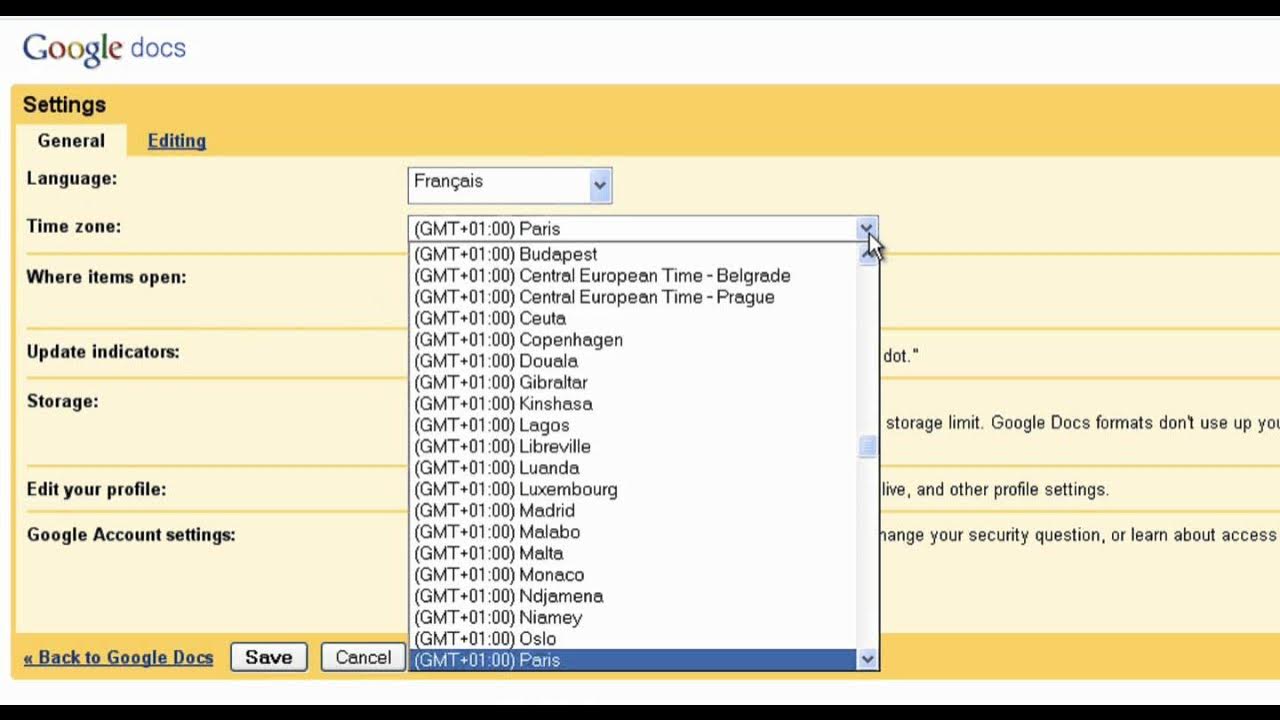Screen dimensions: 1280x720
Task: Click the Save button
Action: click(269, 657)
